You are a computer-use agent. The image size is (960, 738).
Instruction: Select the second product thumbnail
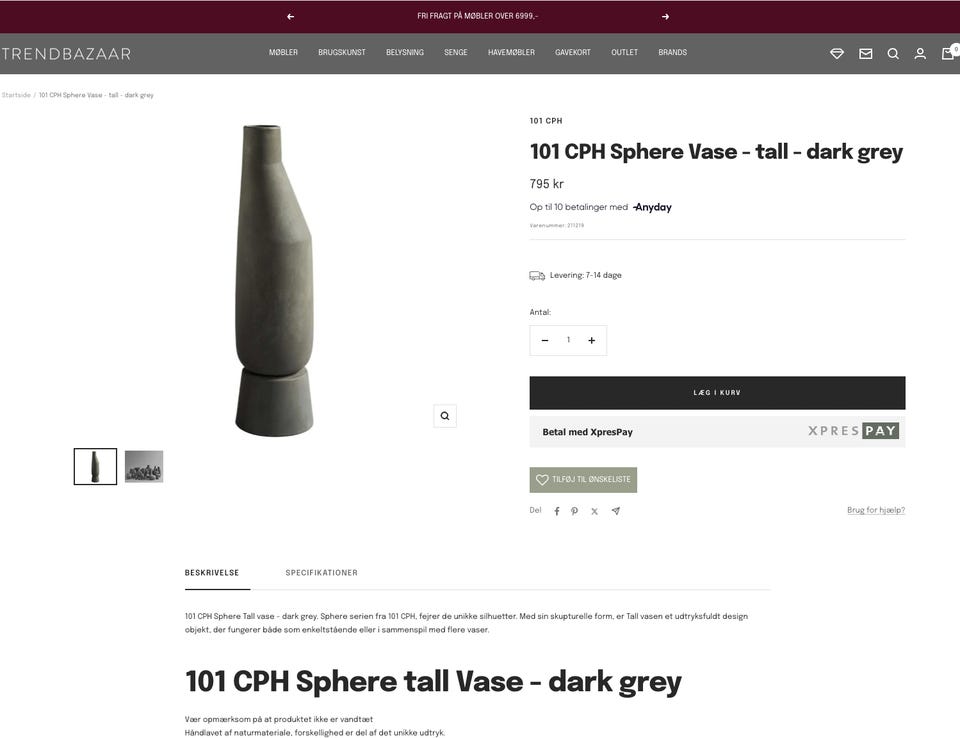(144, 466)
